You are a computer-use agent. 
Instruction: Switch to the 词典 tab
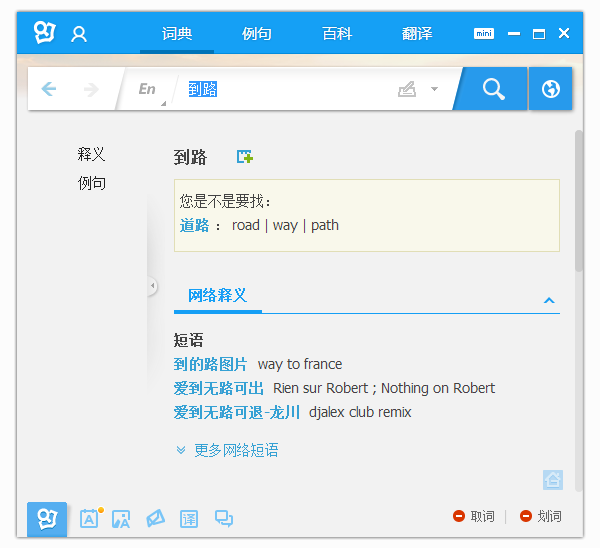(177, 34)
